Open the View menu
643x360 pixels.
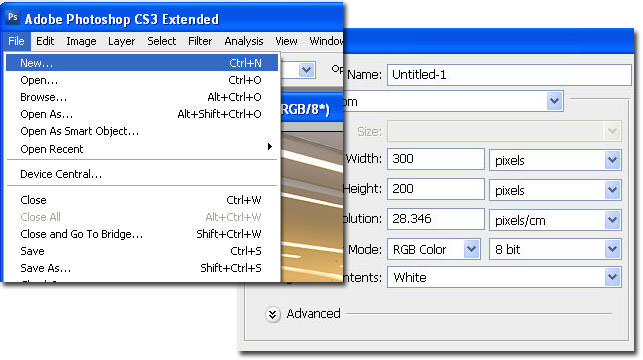(286, 41)
